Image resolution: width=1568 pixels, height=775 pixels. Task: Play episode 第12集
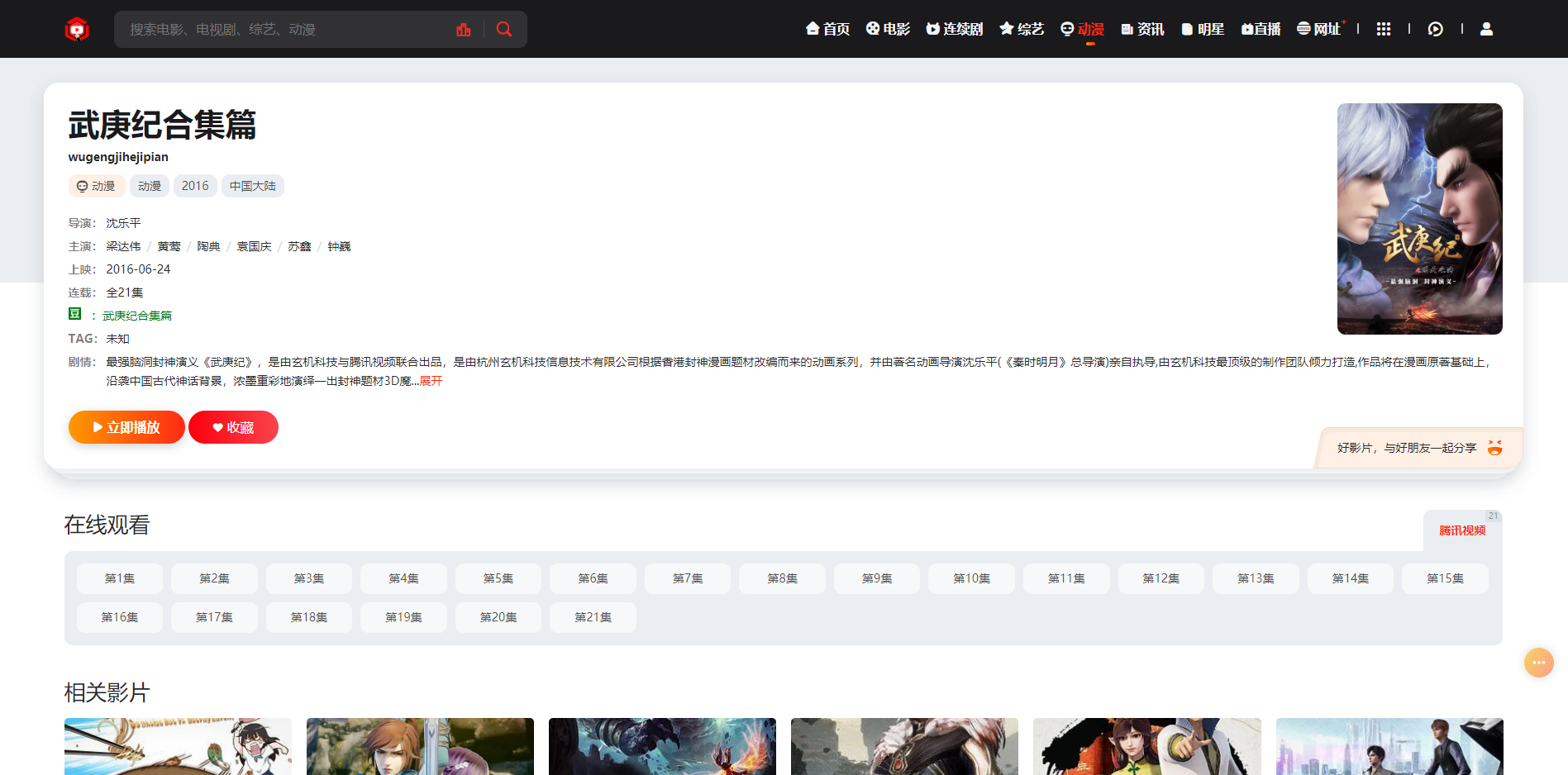coord(1161,578)
